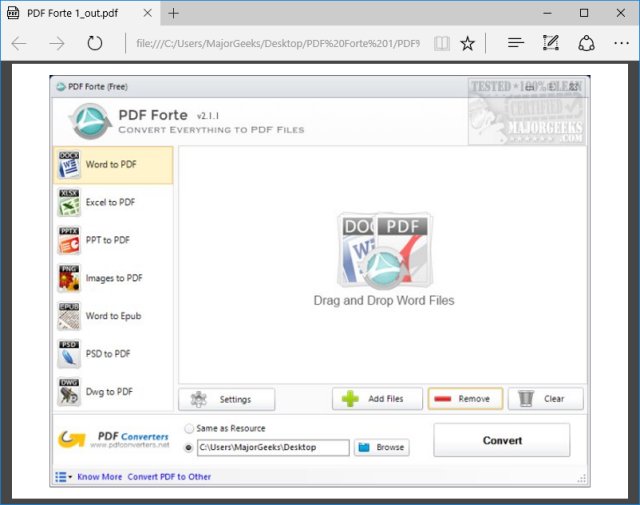Open reading view in the address bar
Image resolution: width=640 pixels, height=505 pixels.
[x=442, y=43]
